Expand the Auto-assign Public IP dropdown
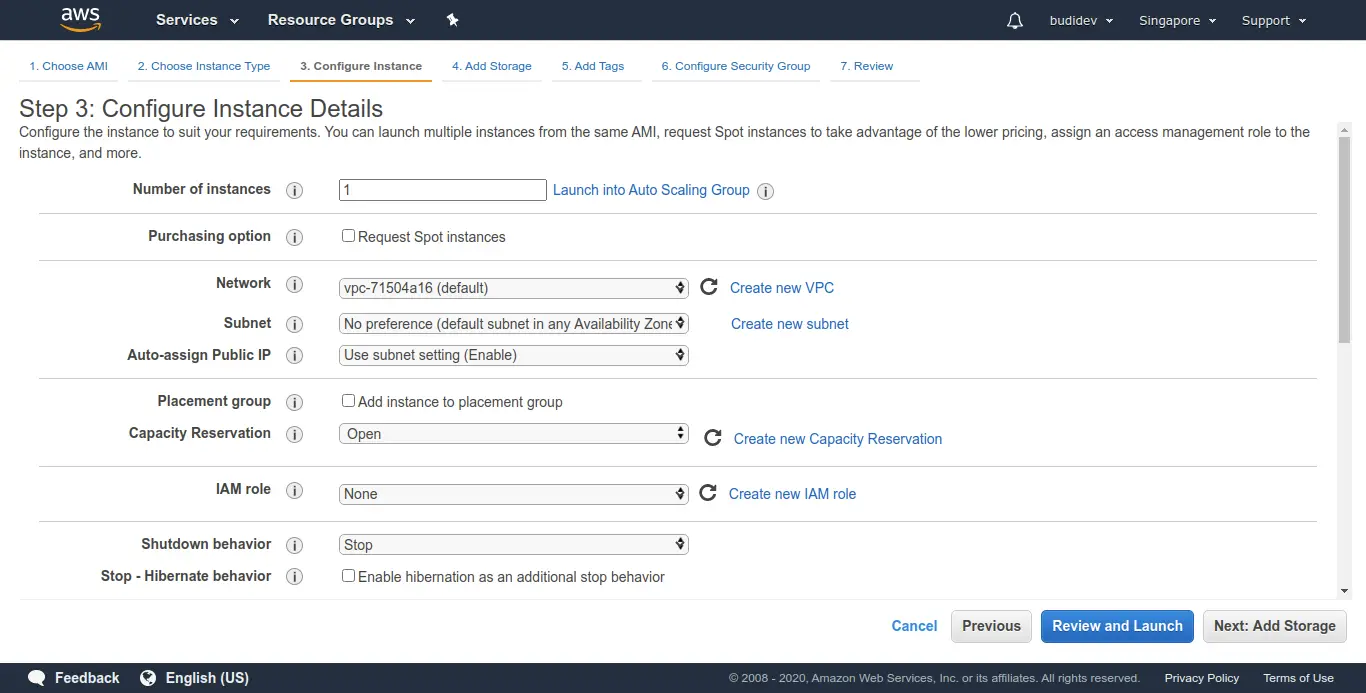Viewport: 1366px width, 693px height. click(514, 355)
